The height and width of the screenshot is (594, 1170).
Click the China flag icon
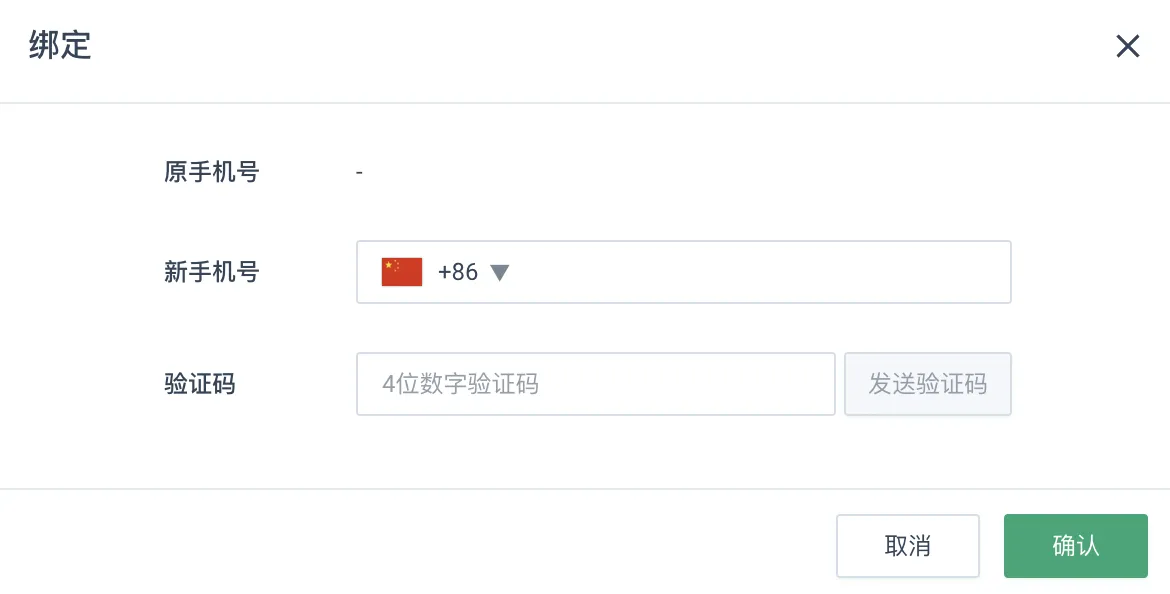click(401, 272)
